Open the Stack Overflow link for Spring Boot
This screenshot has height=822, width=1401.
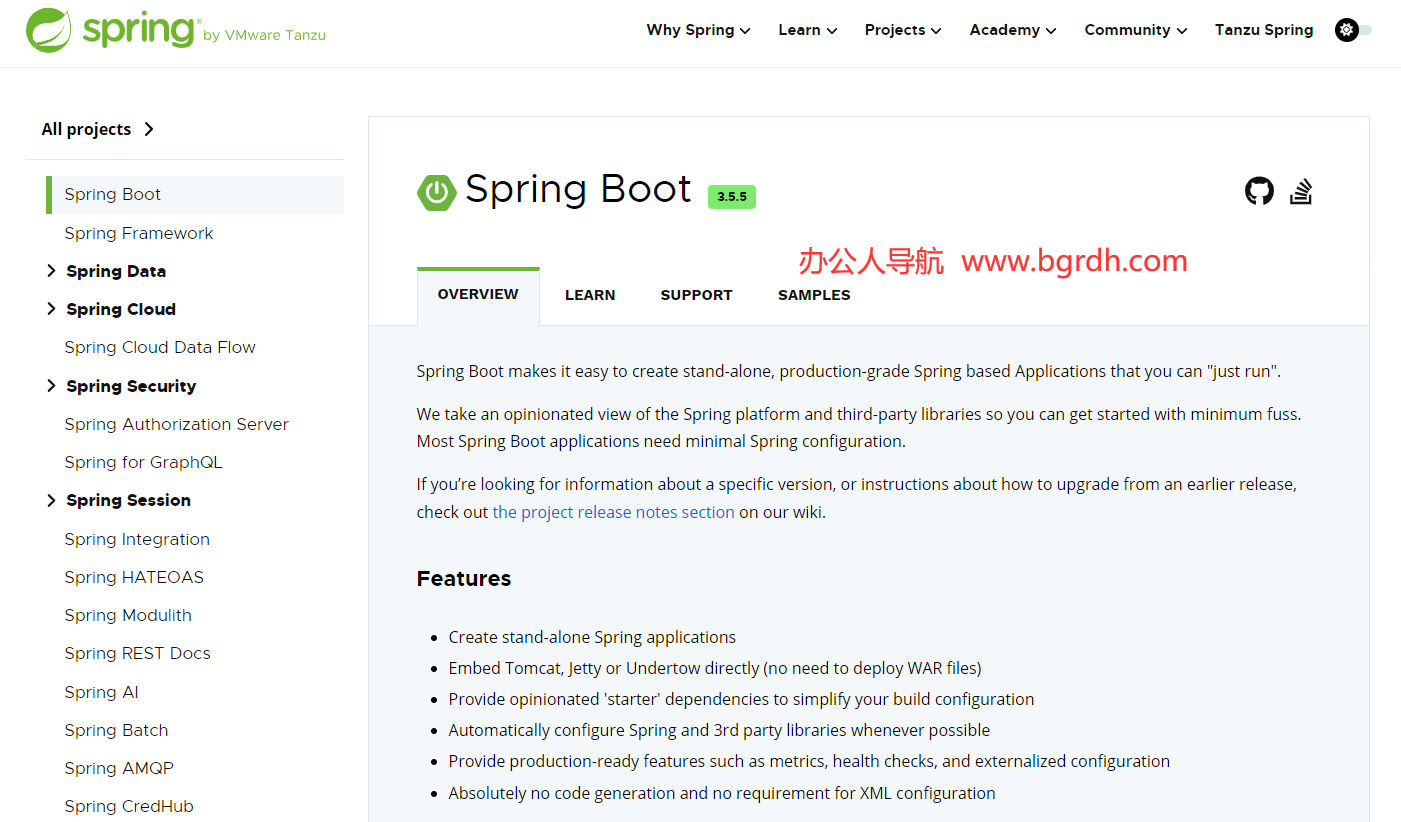(1301, 190)
